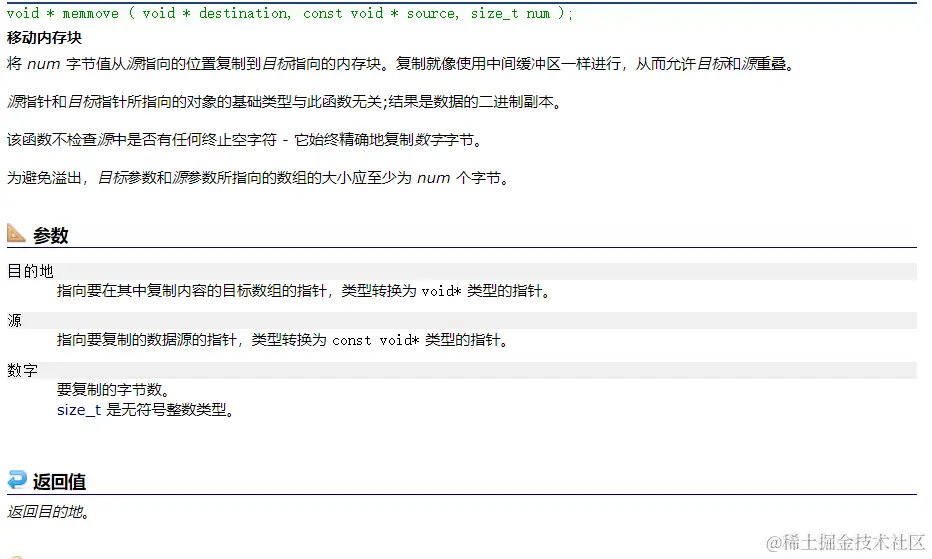Click the 目的地 description mentioning void* pointer

click(x=303, y=291)
